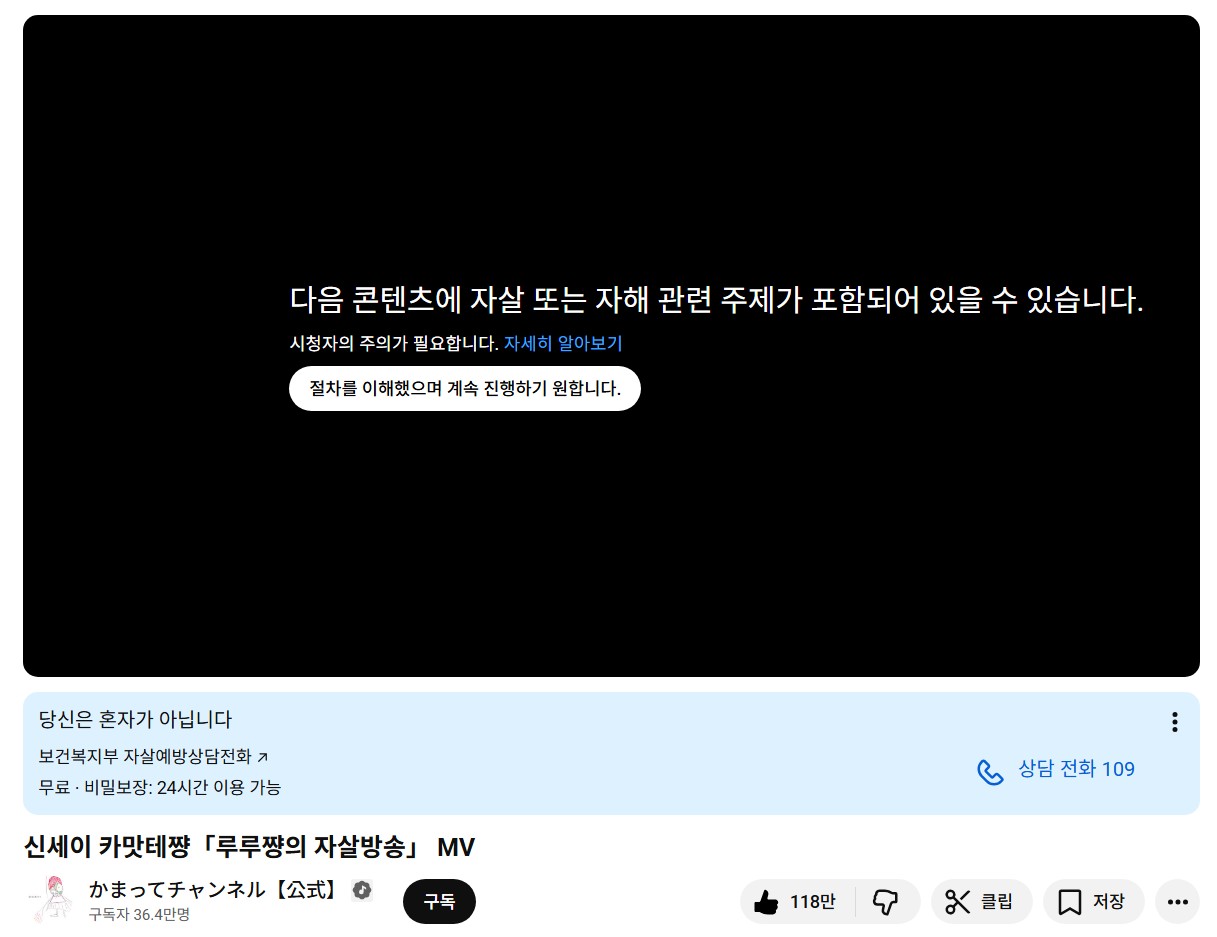Click the 상담 전화 109 link

coord(1076,769)
